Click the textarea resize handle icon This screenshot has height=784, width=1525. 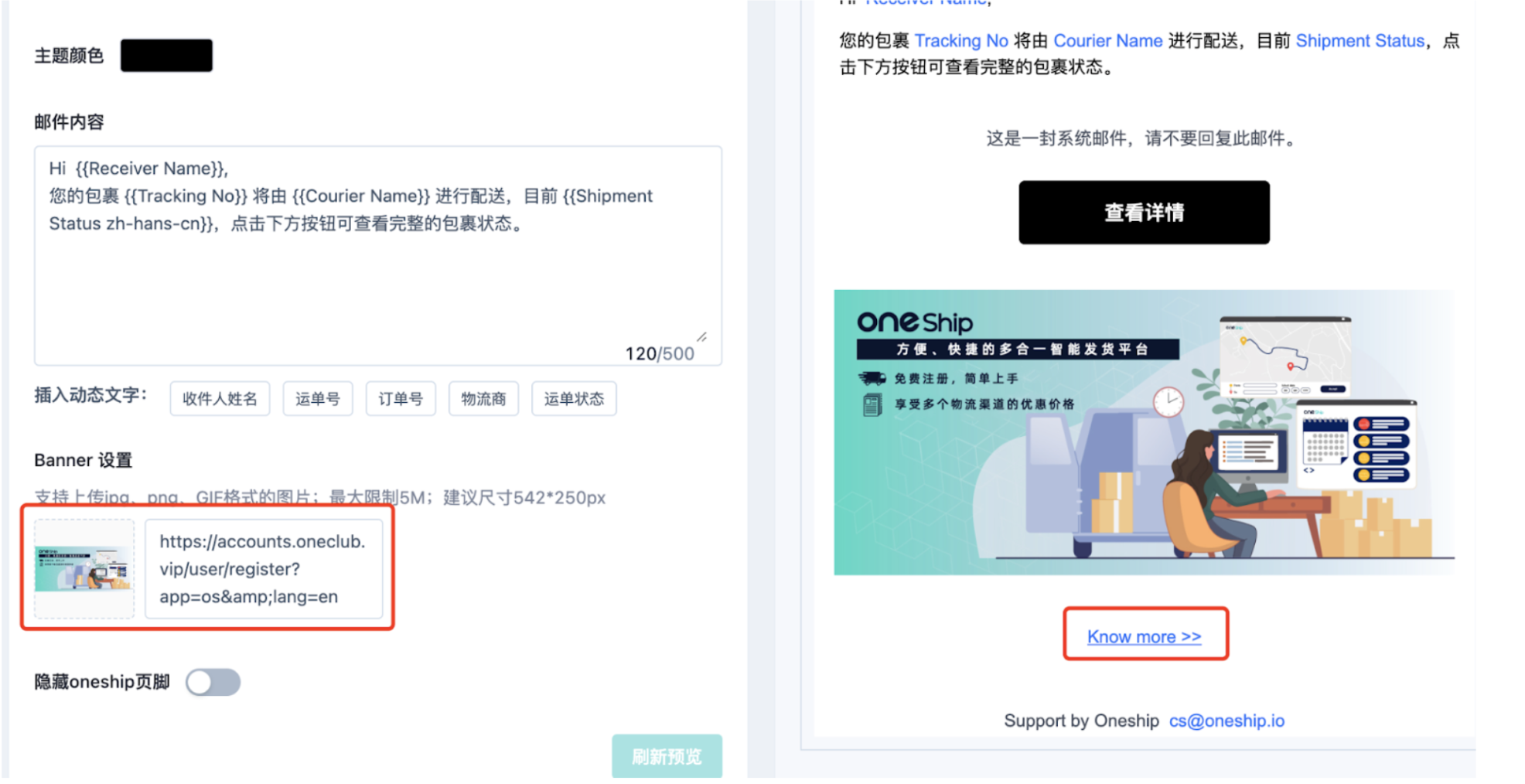701,337
